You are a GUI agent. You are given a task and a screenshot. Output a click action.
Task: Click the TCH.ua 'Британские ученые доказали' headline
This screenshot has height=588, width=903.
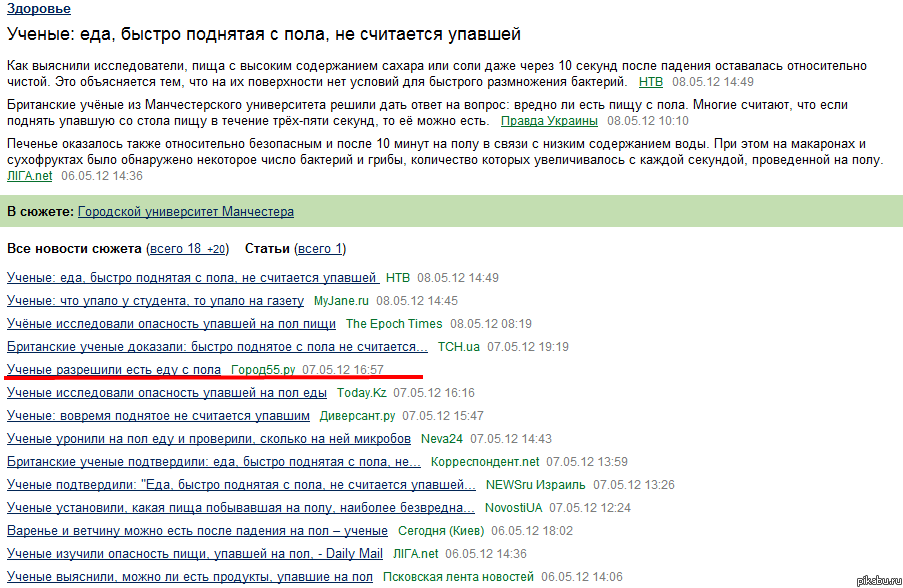pos(217,346)
